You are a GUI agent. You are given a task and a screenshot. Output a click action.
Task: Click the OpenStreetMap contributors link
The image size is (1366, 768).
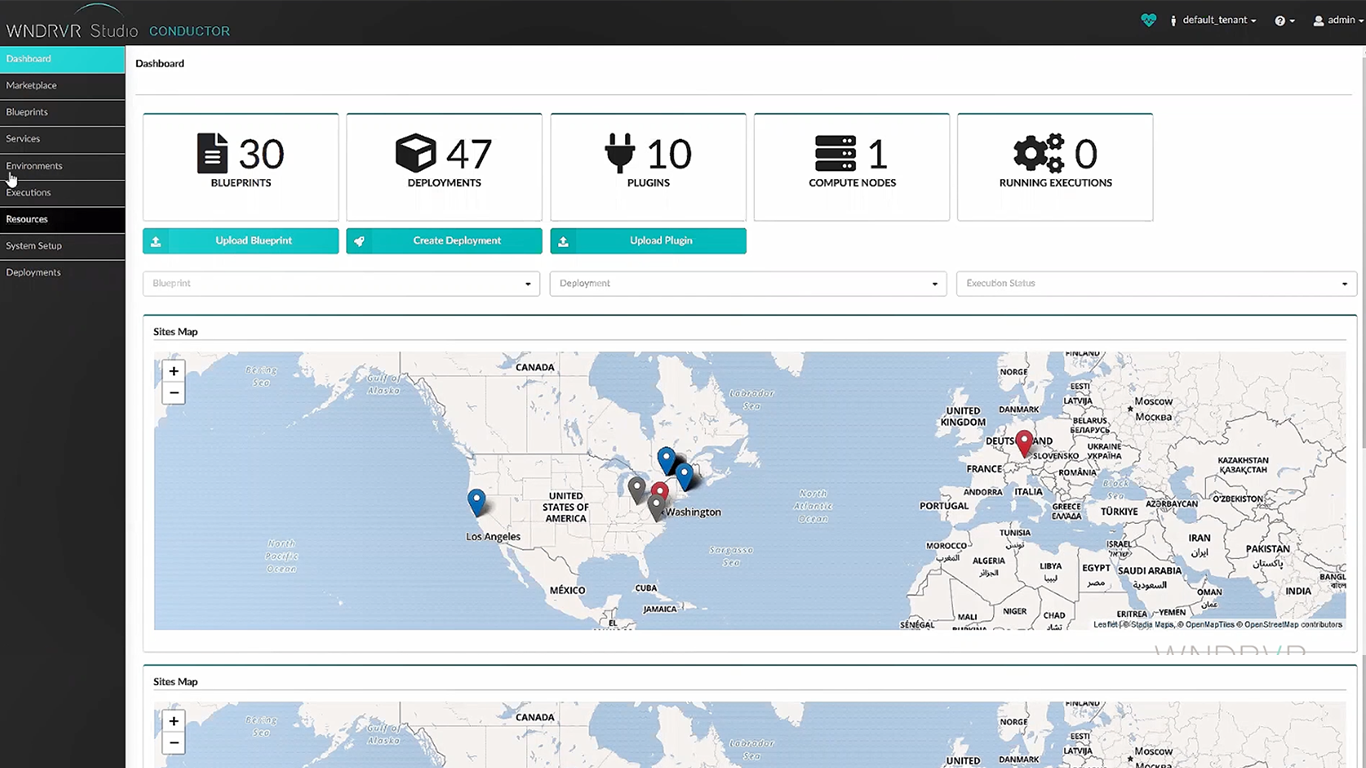pos(1293,625)
